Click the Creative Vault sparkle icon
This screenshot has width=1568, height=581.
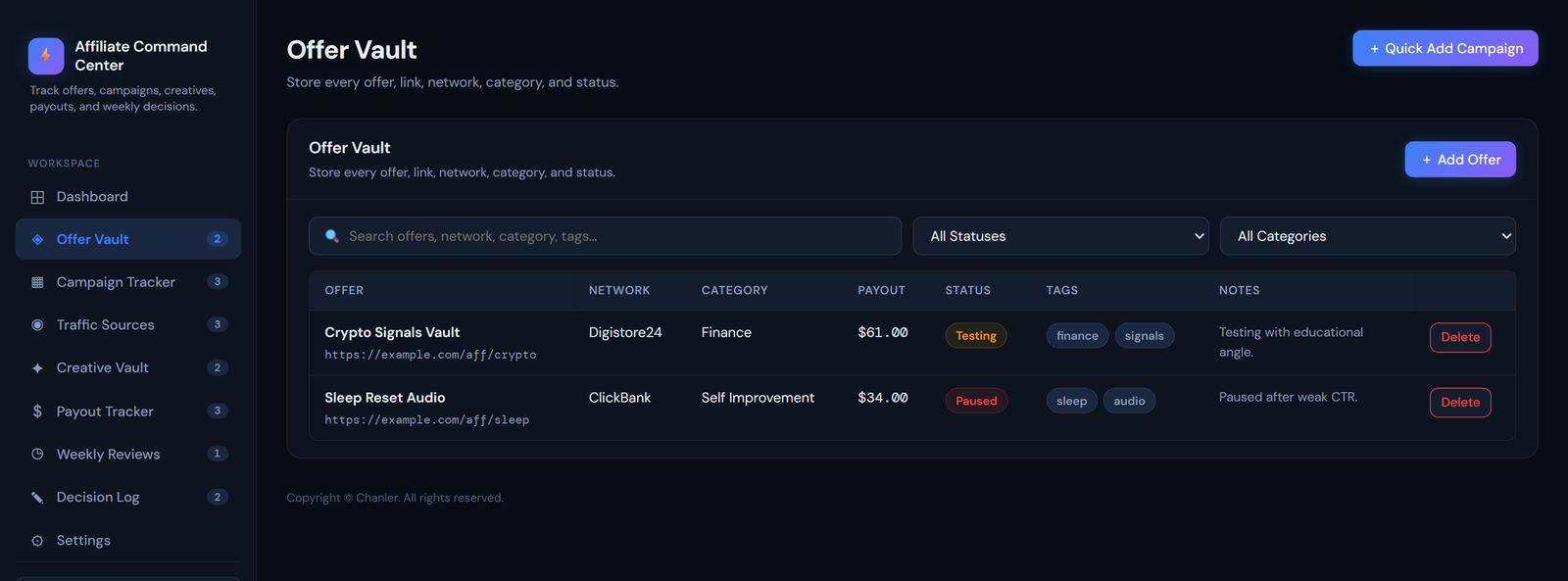pyautogui.click(x=37, y=368)
